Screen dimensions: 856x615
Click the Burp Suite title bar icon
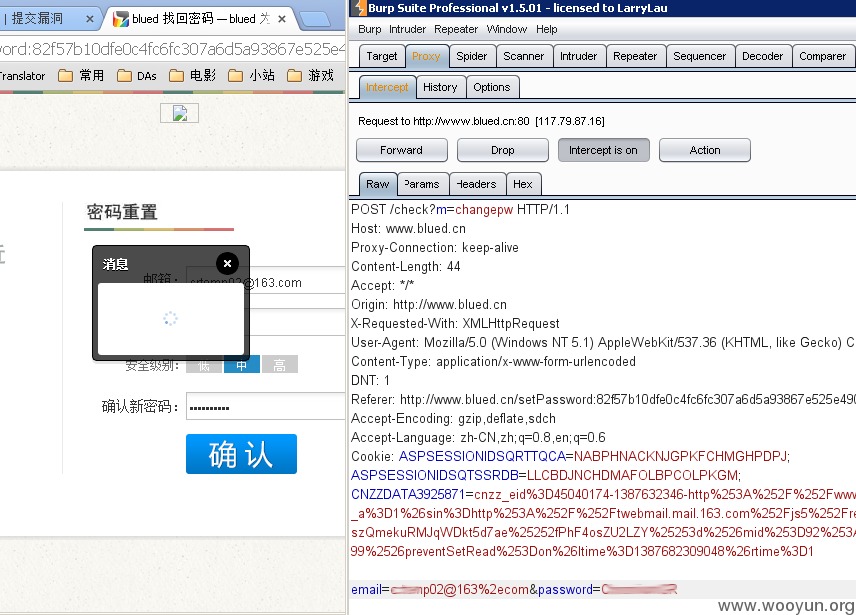[359, 8]
